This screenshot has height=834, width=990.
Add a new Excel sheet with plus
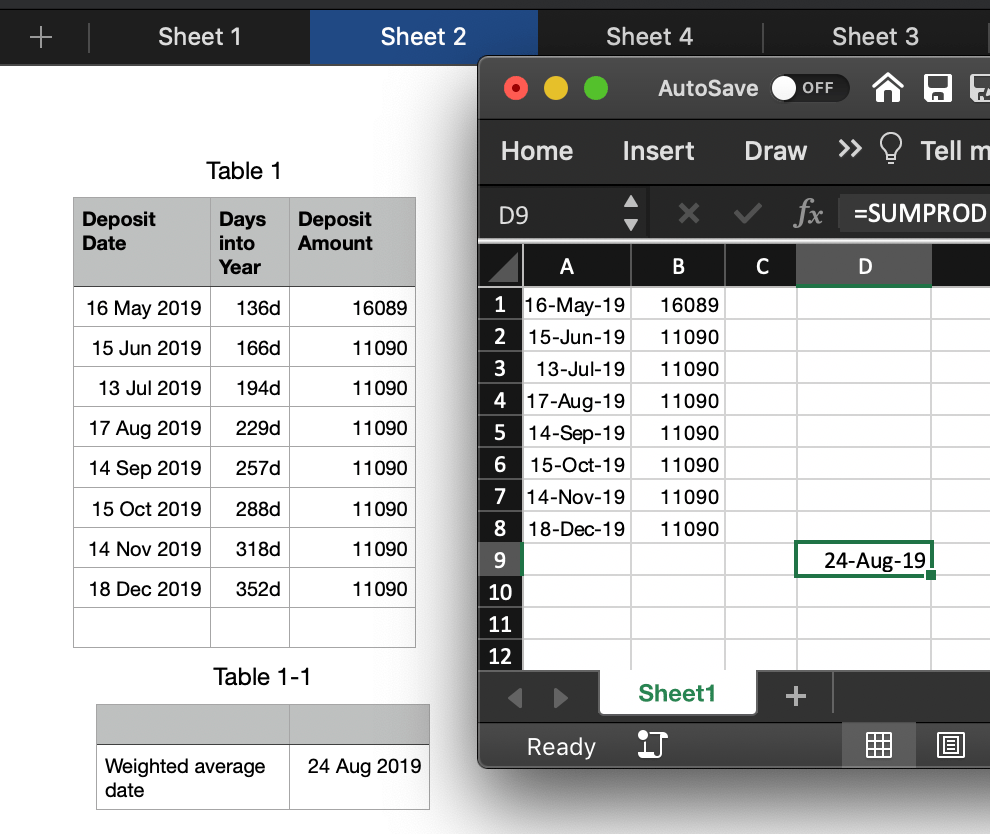[796, 696]
